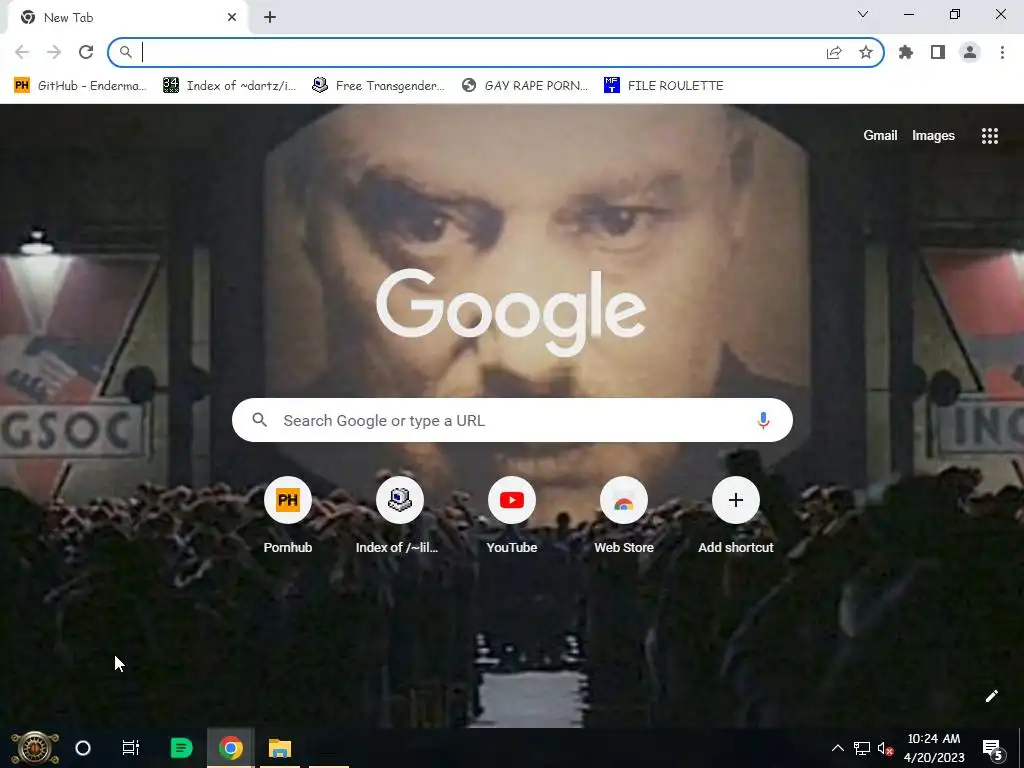The image size is (1024, 768).
Task: Open the YouTube shortcut
Action: pyautogui.click(x=511, y=516)
